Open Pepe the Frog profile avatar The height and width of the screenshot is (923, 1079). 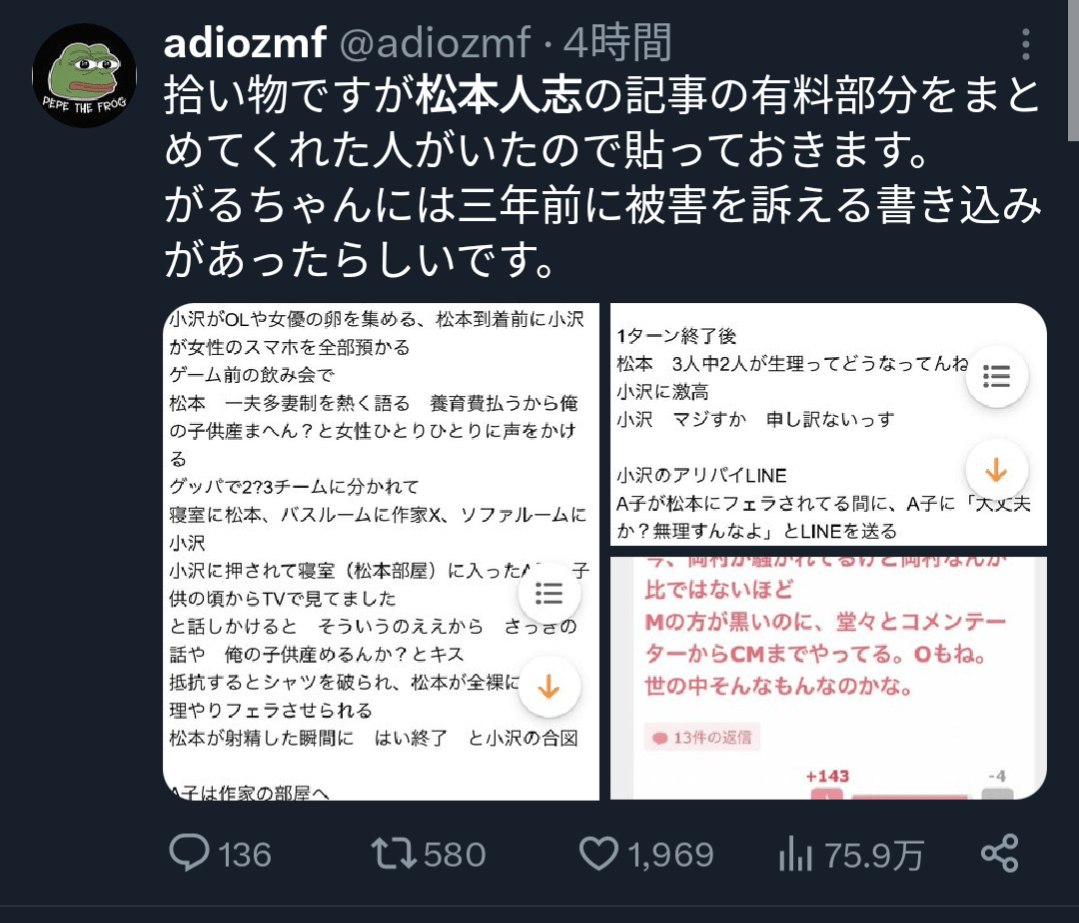pyautogui.click(x=84, y=76)
